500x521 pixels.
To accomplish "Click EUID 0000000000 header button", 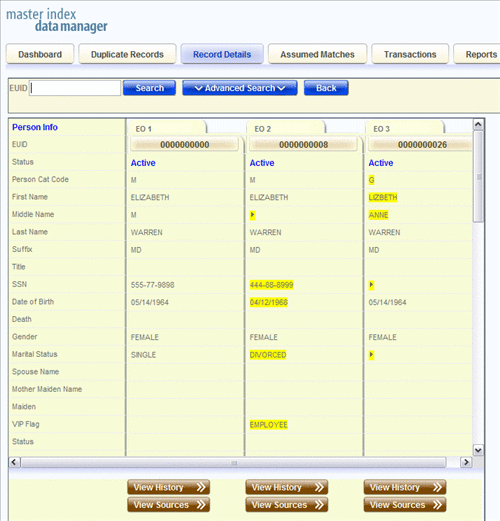I will (185, 145).
